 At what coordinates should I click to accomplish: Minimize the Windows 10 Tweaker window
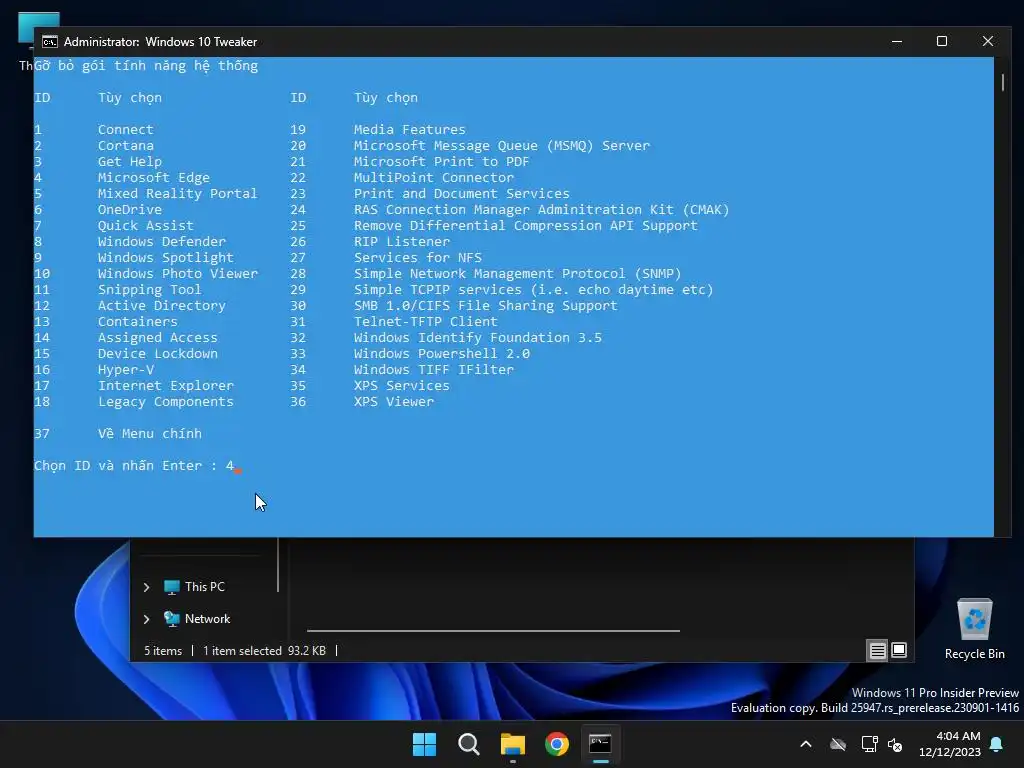[x=897, y=41]
